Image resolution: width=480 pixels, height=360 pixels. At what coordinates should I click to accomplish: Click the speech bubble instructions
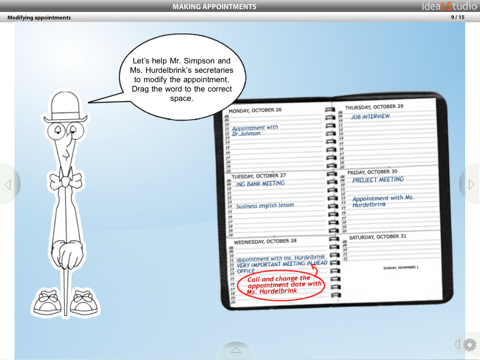[182, 79]
